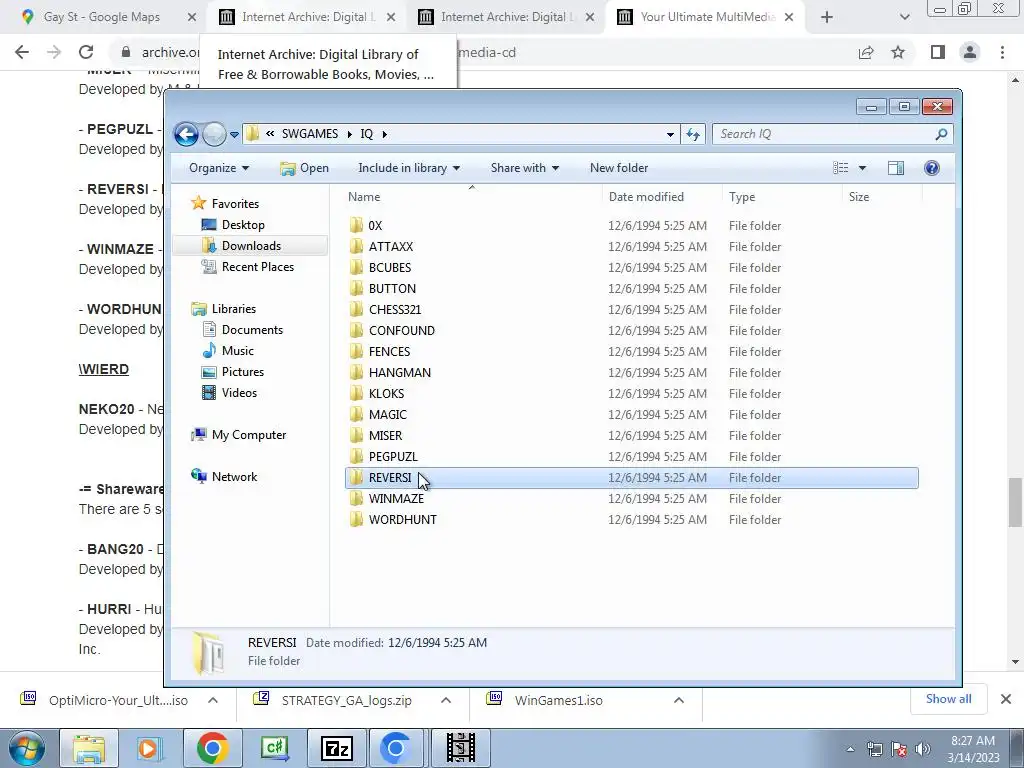The image size is (1024, 768).
Task: Click Explorer's forward navigation arrow
Action: point(214,135)
